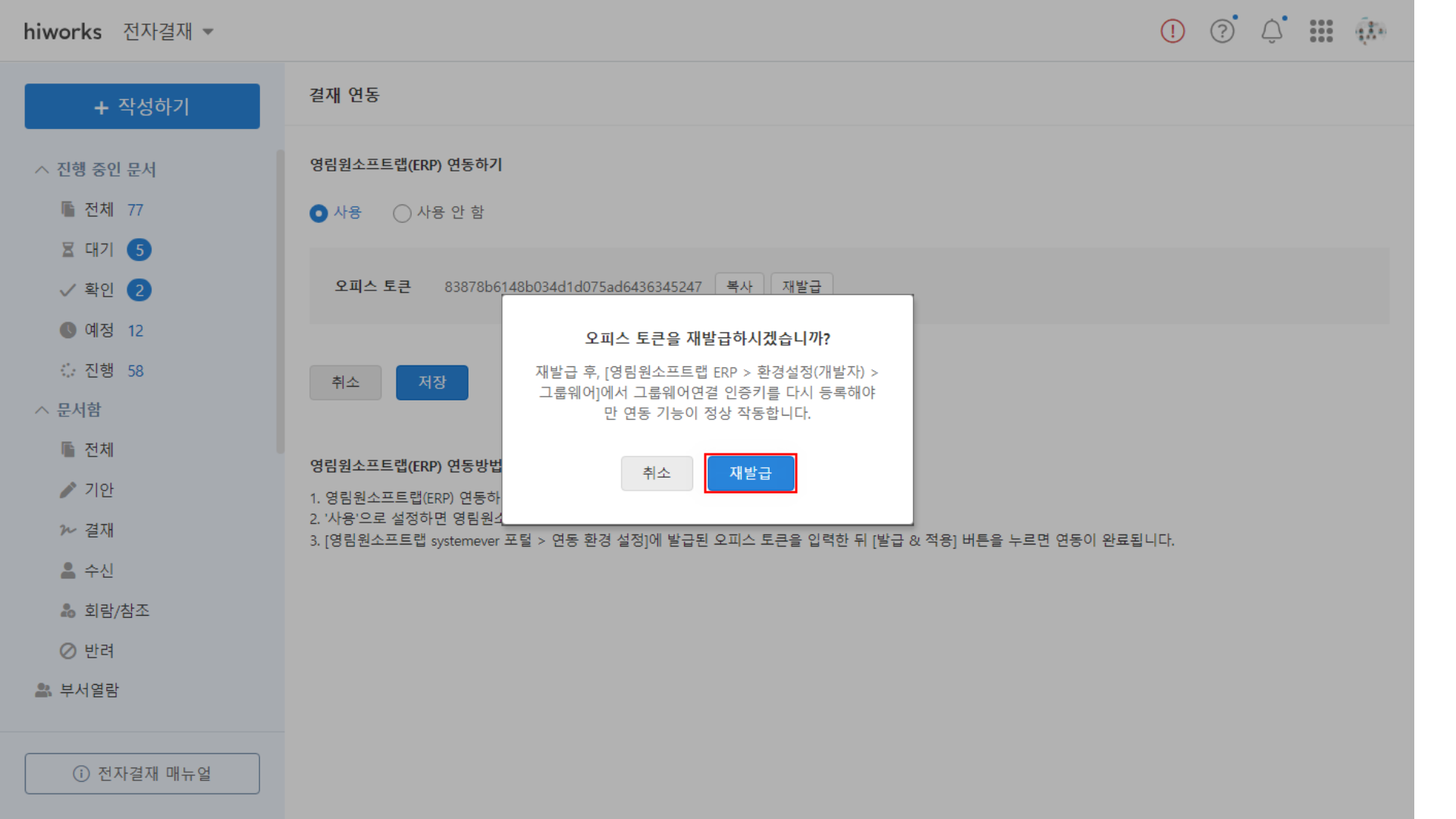Click the page 취소 button beside 저장
Viewport: 1456px width, 819px height.
(346, 382)
